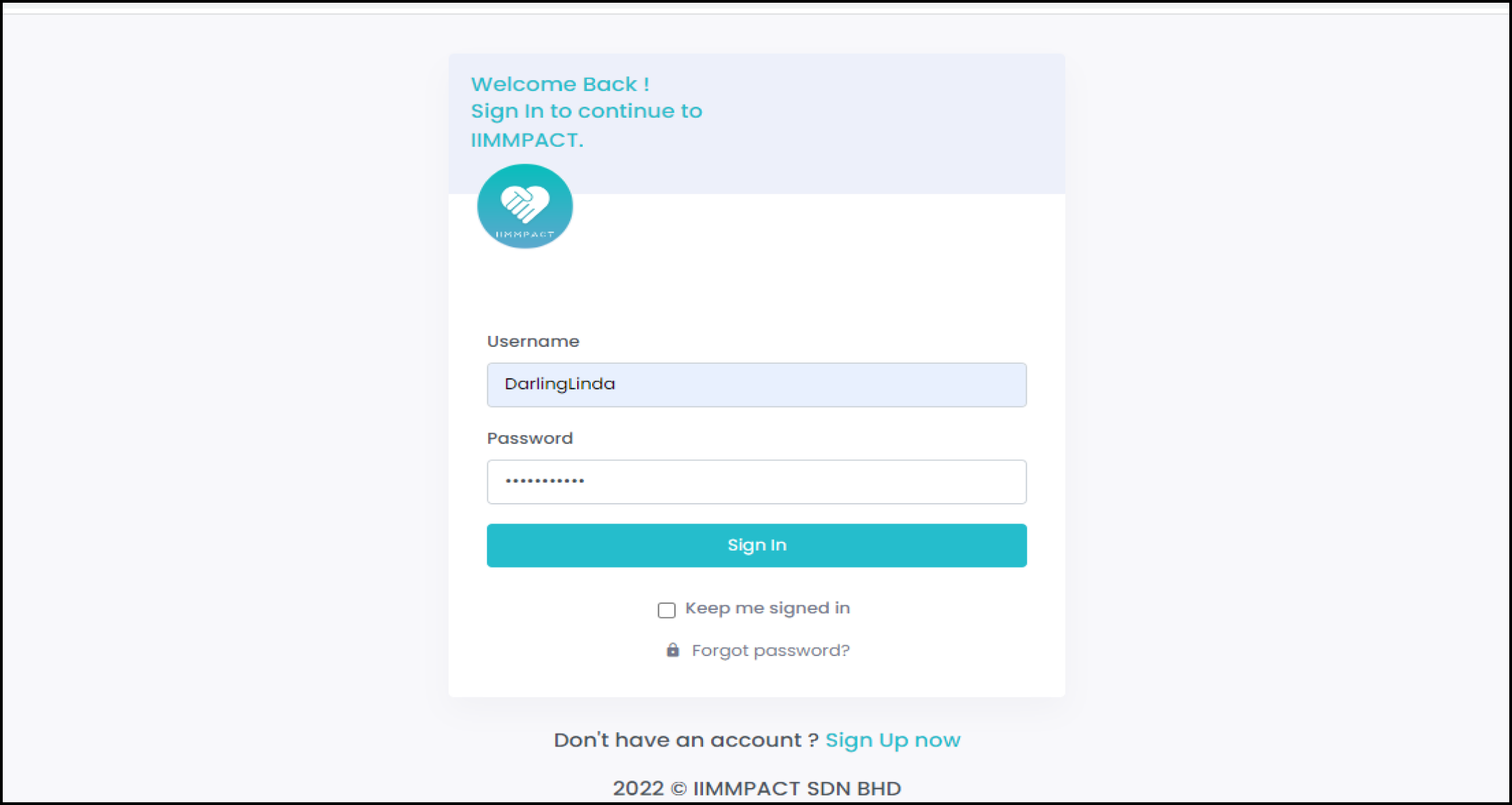The image size is (1512, 805).
Task: Click the Username field label
Action: tap(533, 341)
